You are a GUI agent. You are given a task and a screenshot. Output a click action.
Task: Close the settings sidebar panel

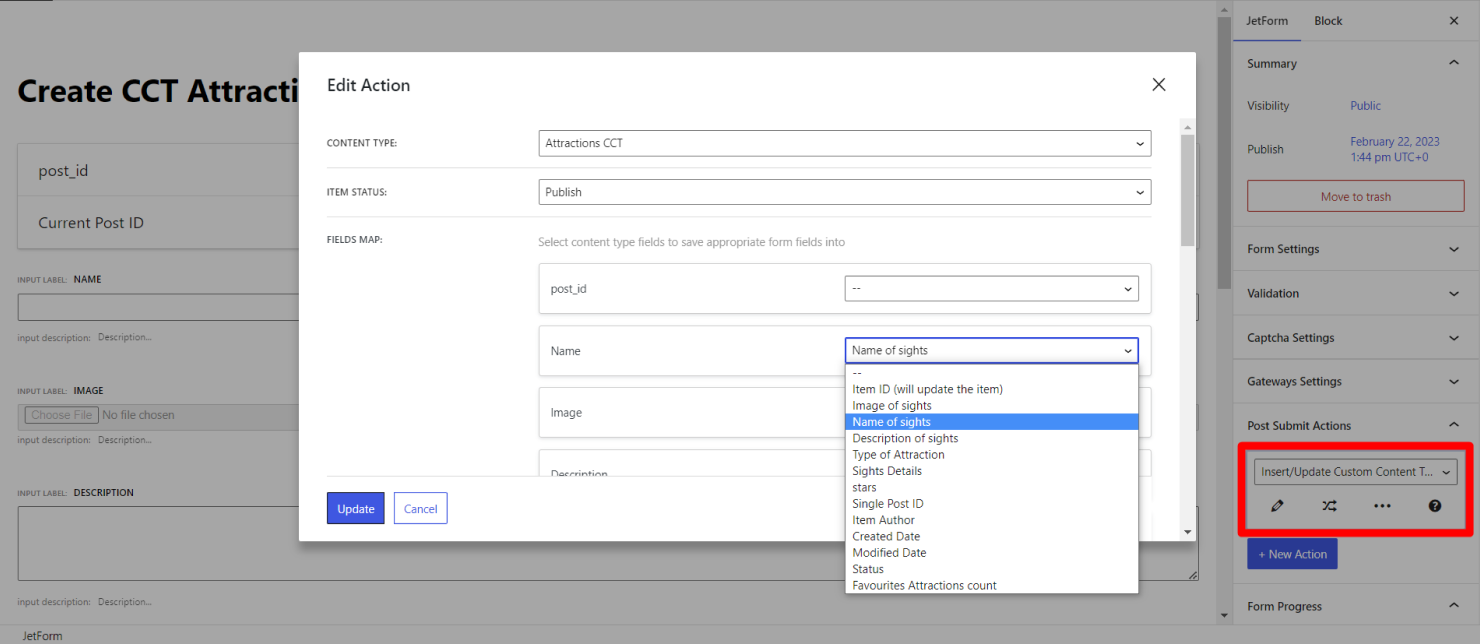[1454, 21]
